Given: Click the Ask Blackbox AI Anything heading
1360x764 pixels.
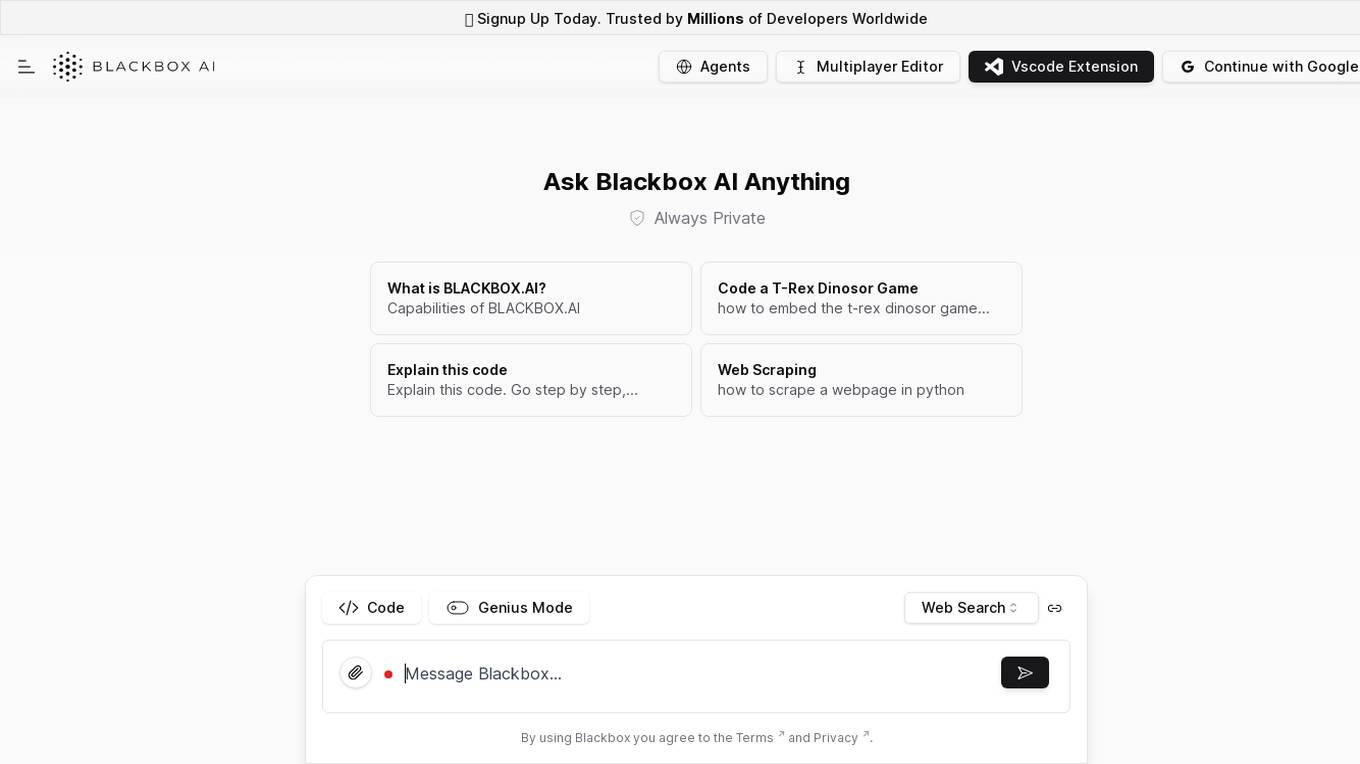Looking at the screenshot, I should coord(696,182).
